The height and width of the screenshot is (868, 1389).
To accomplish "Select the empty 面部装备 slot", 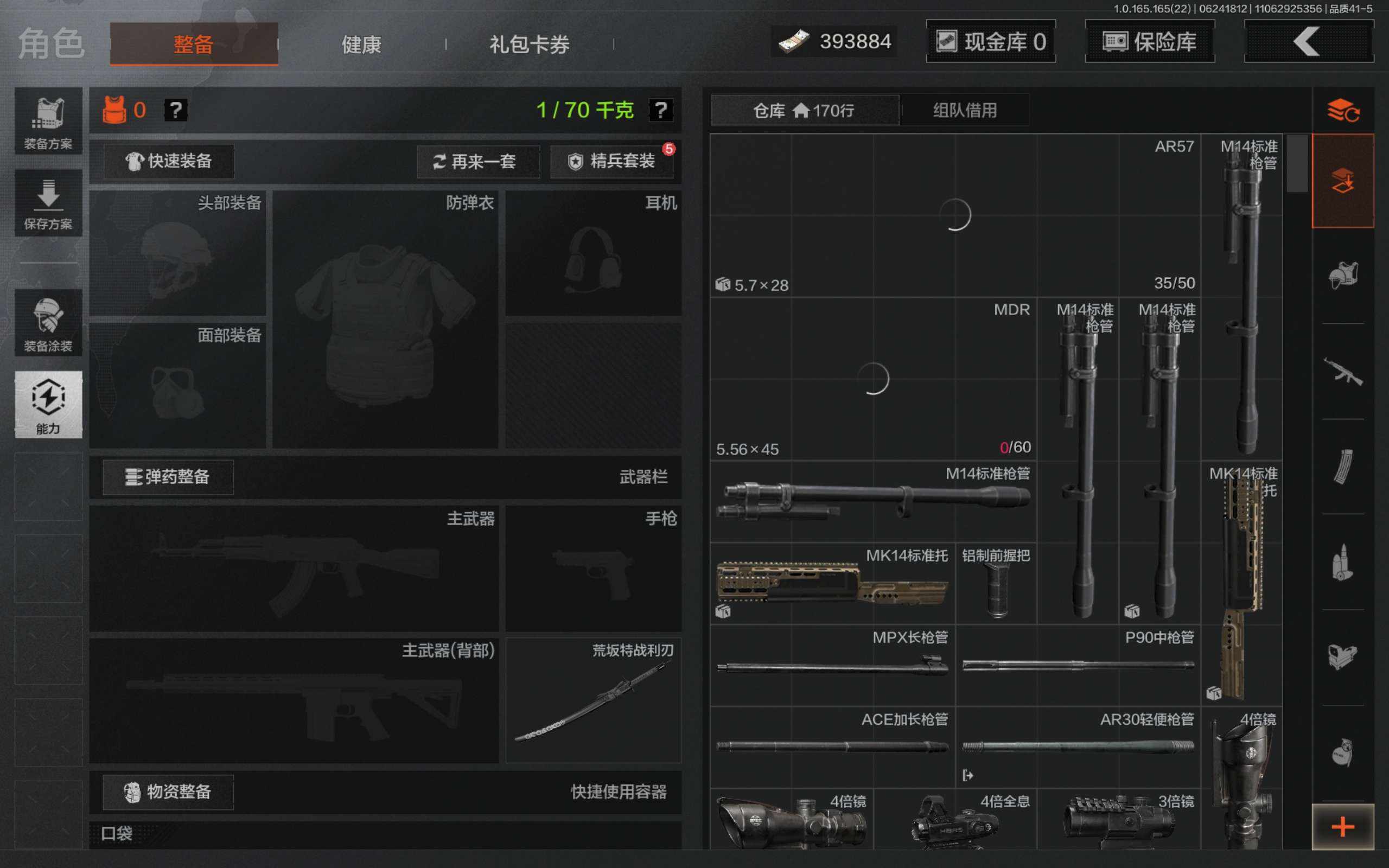I will (178, 385).
